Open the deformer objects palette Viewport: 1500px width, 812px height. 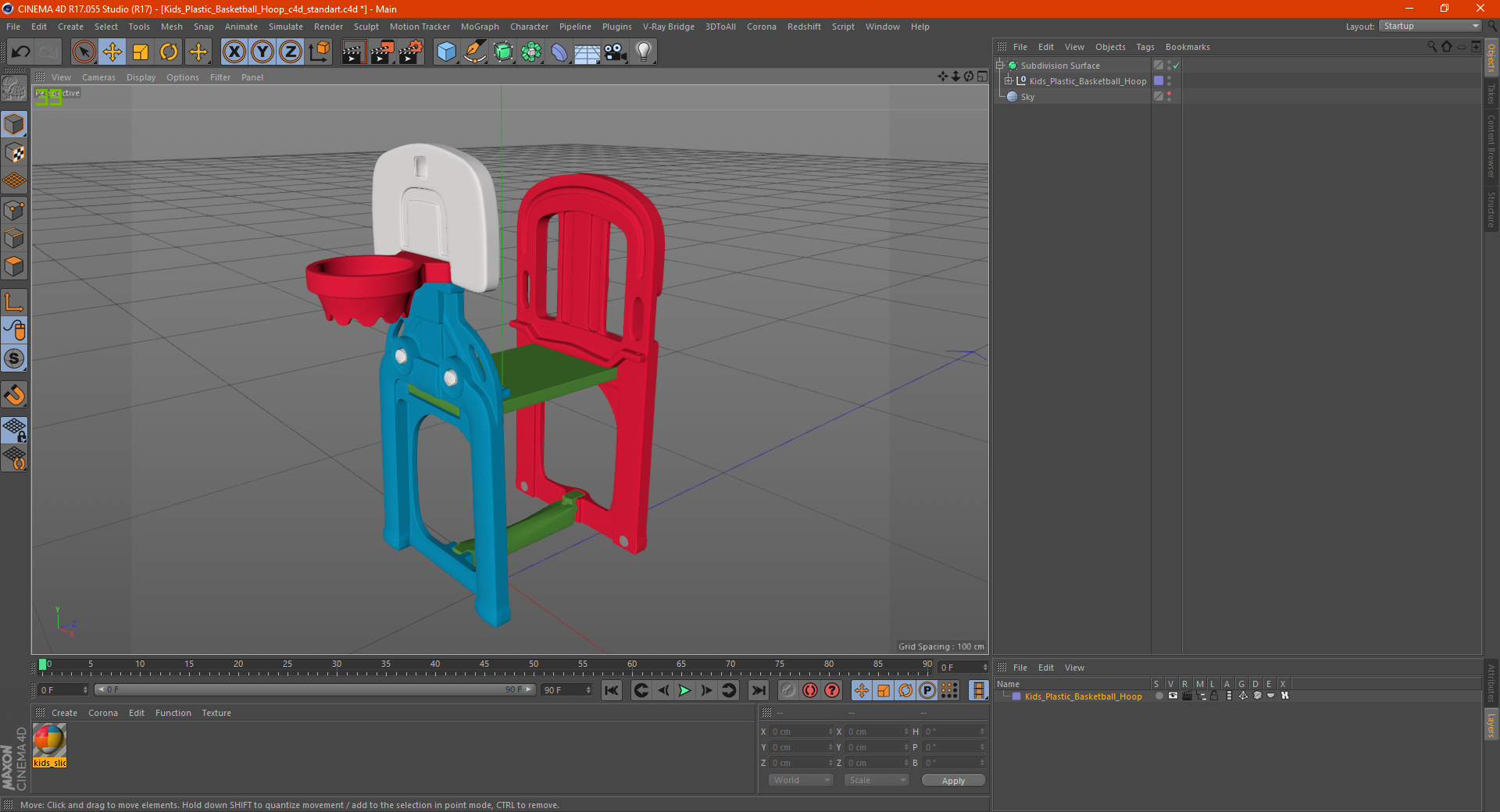(559, 52)
